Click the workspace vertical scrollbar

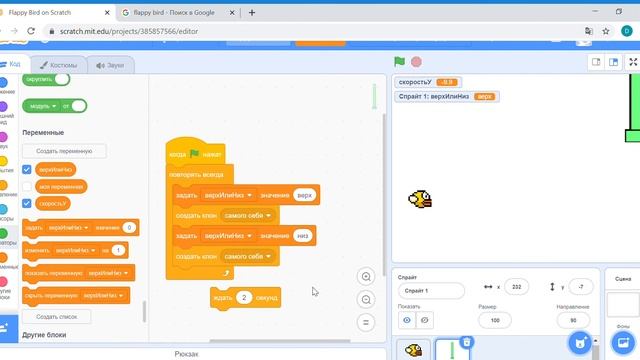(x=383, y=194)
